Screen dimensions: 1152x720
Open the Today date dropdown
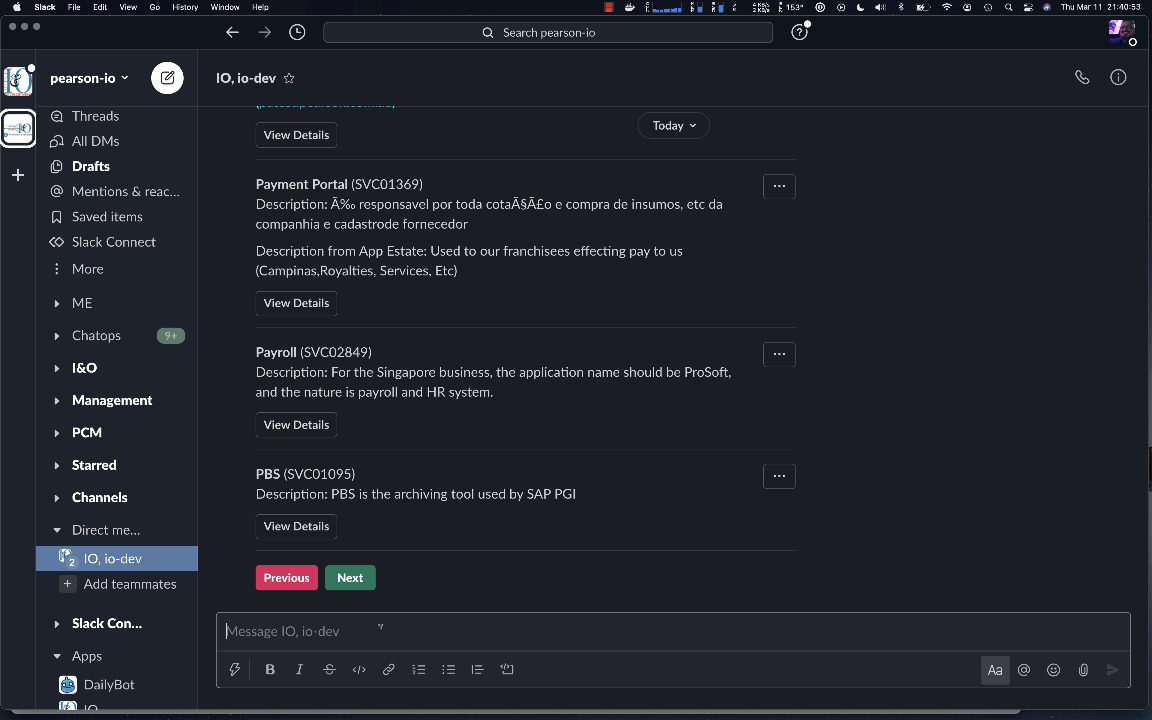click(x=674, y=126)
